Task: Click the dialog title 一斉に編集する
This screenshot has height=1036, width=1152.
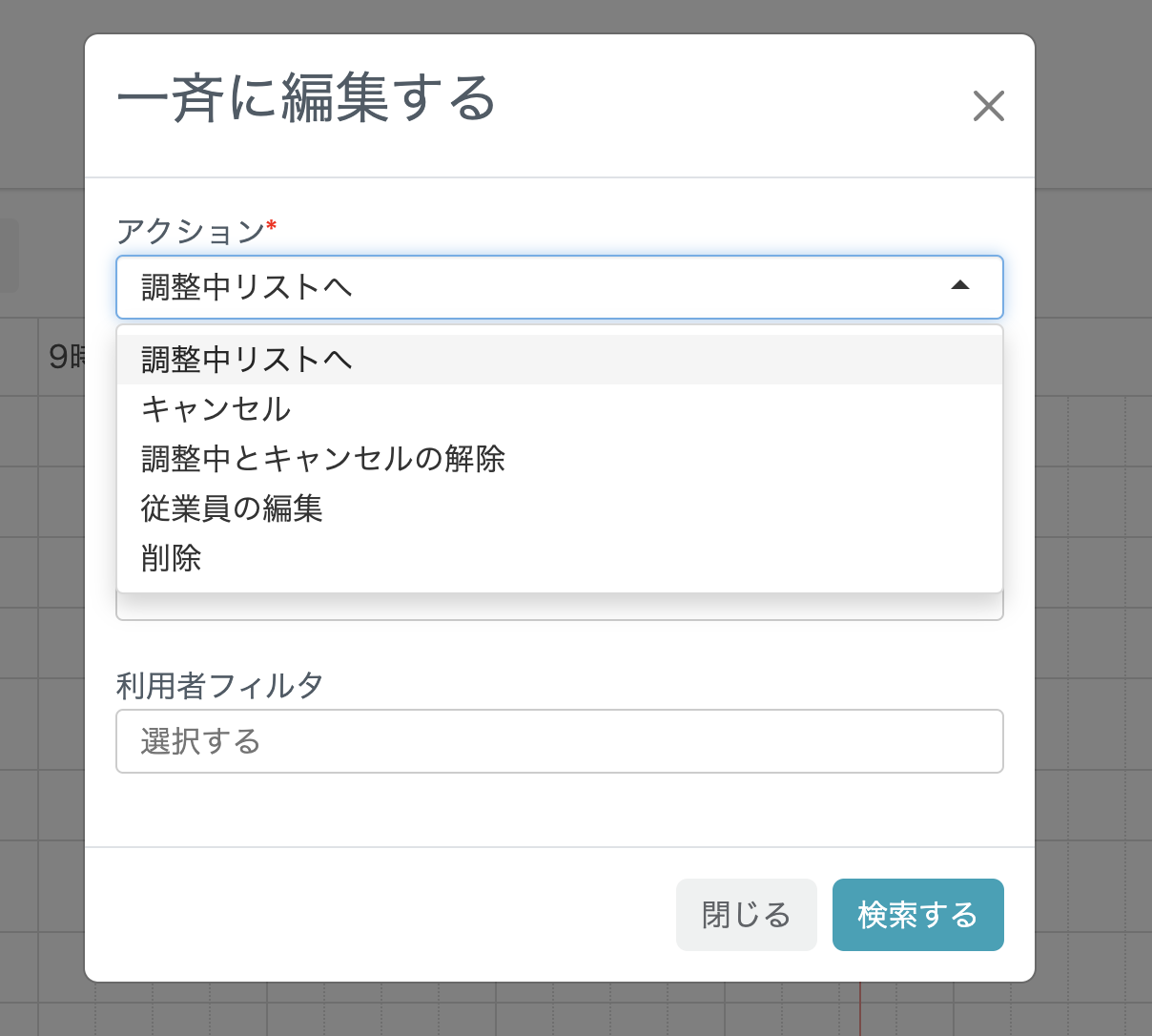Action: (305, 98)
